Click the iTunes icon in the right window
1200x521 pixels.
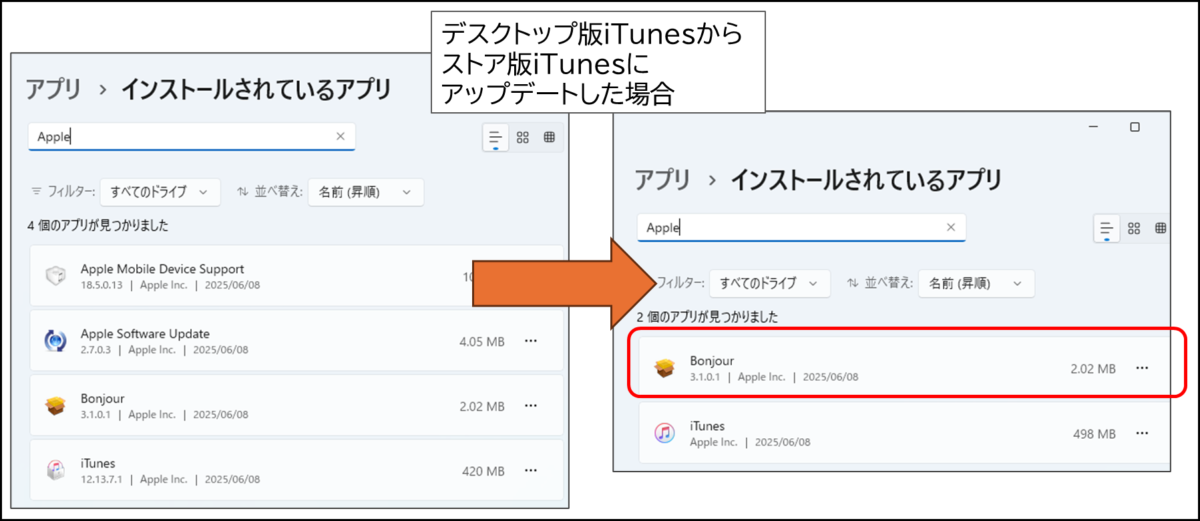coord(665,433)
